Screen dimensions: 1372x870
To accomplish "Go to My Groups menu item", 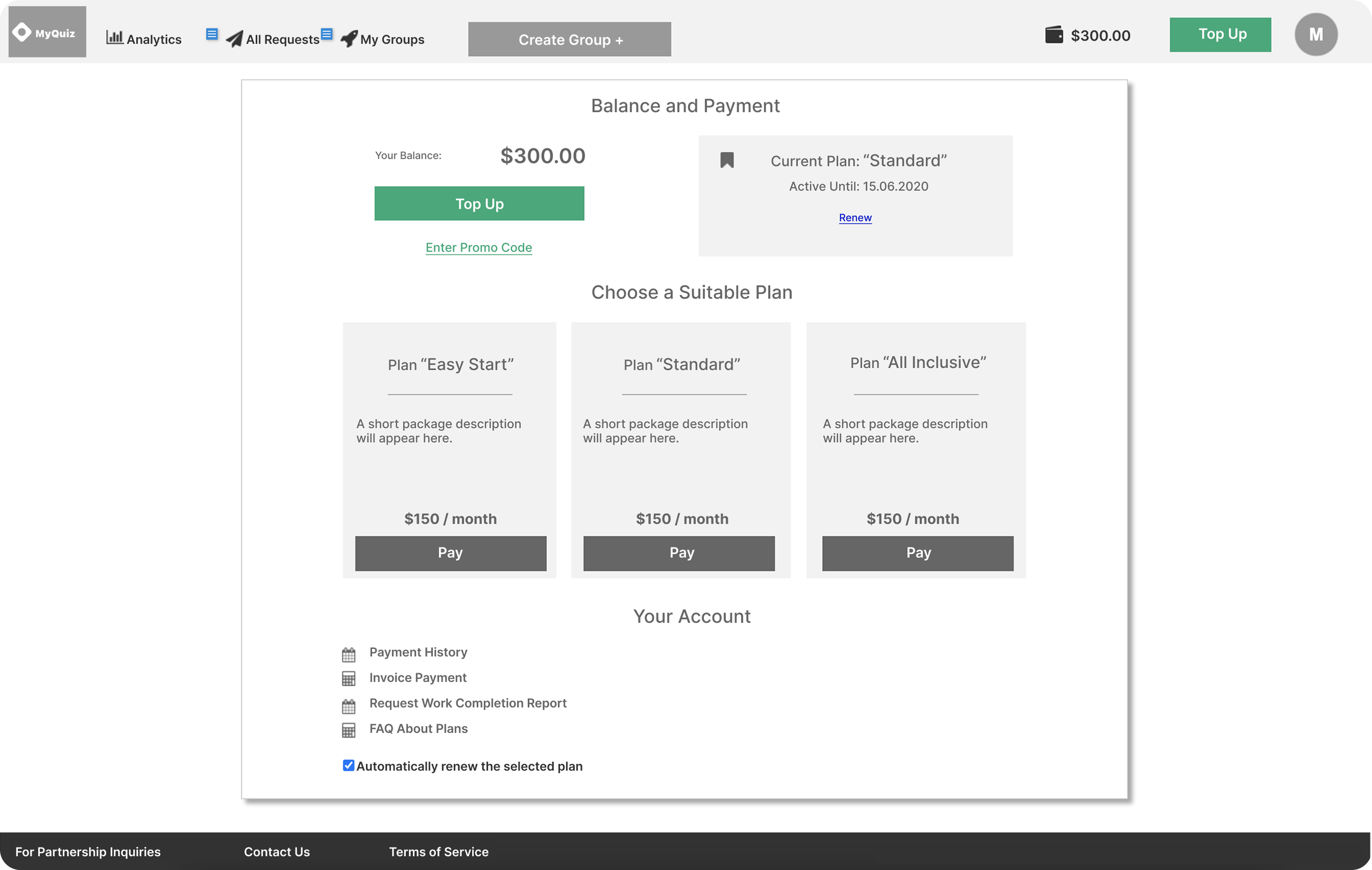I will coord(392,39).
